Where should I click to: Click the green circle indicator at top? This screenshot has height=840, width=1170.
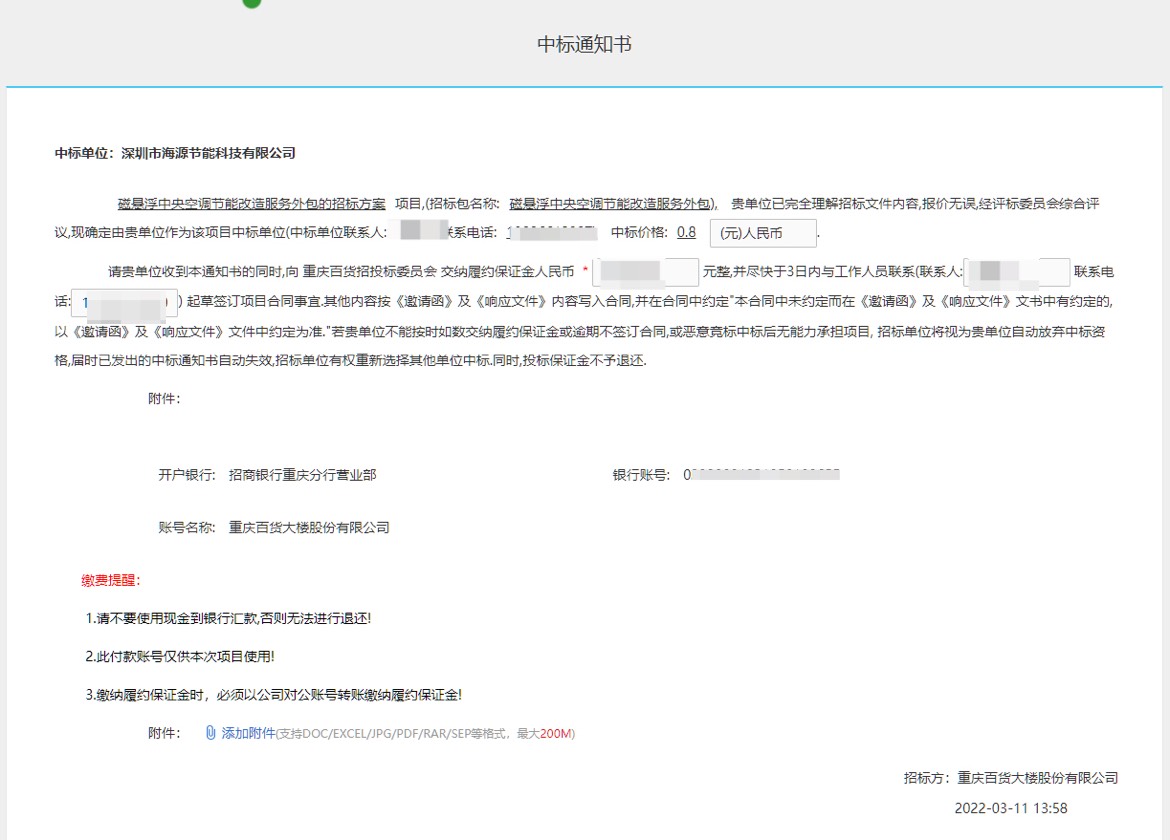point(252,3)
